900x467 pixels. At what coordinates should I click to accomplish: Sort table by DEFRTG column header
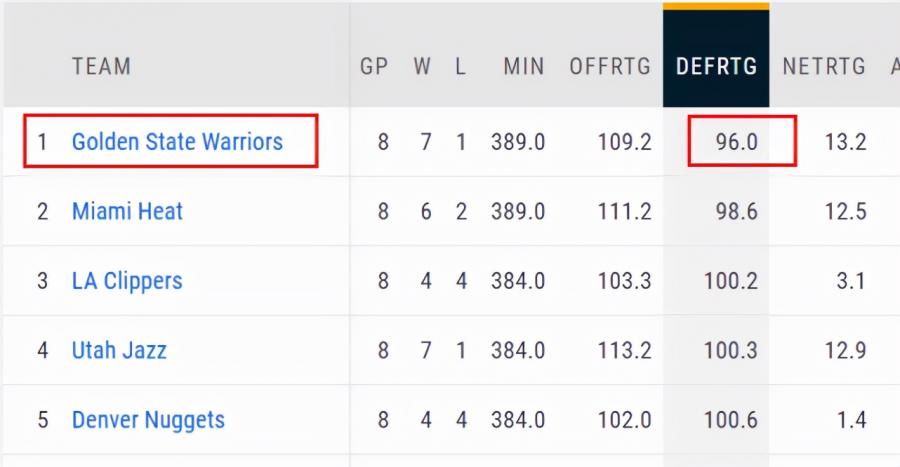(716, 67)
